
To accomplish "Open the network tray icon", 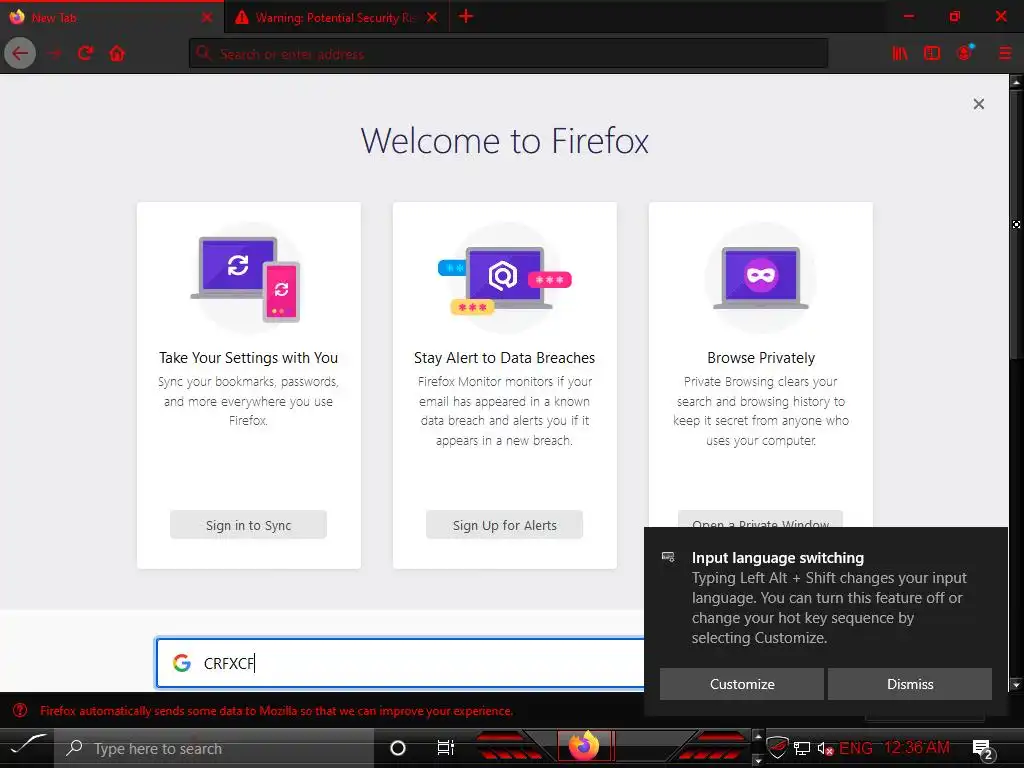I will click(802, 748).
